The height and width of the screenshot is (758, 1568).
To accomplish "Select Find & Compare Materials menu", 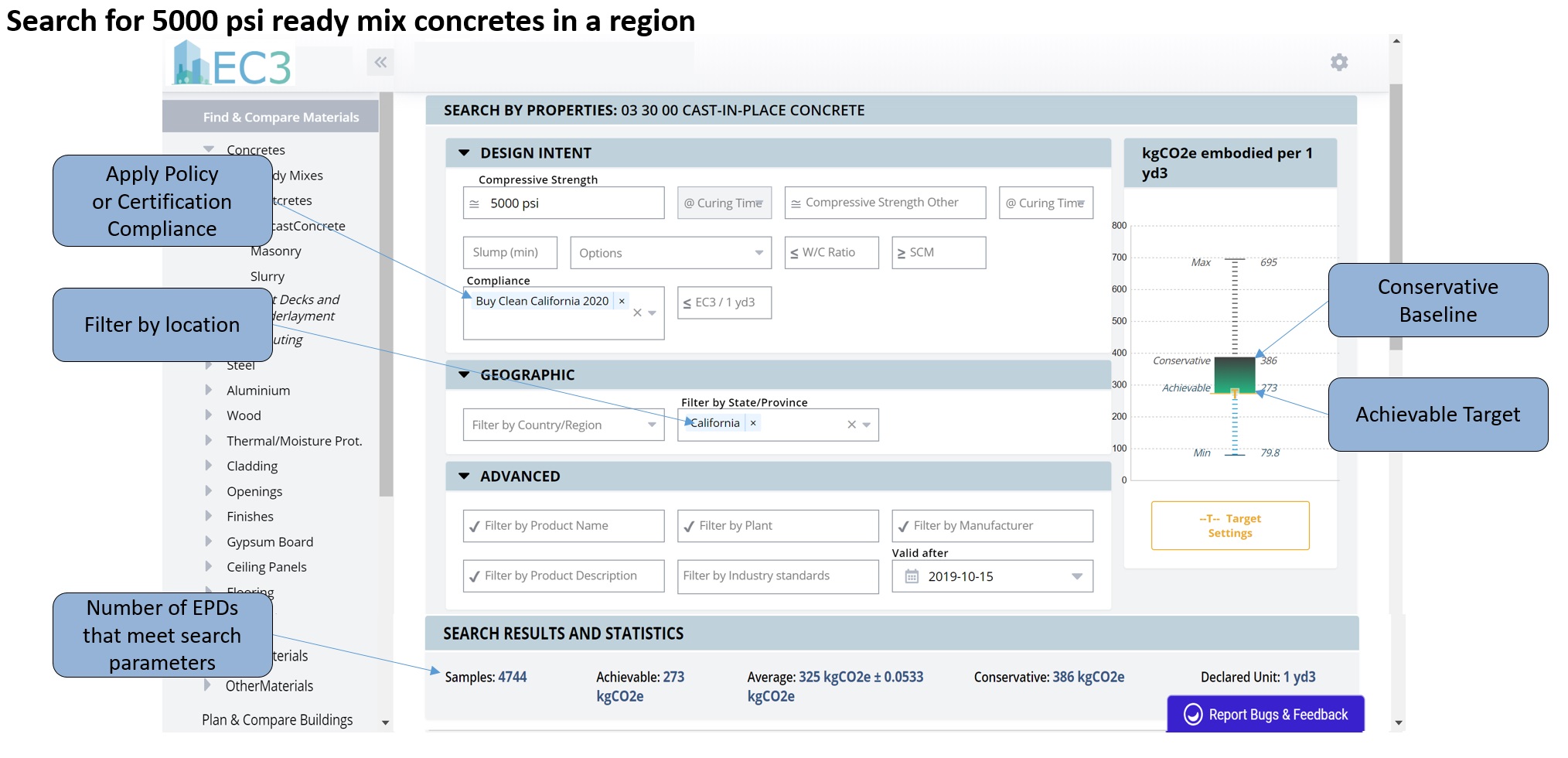I will pos(281,118).
